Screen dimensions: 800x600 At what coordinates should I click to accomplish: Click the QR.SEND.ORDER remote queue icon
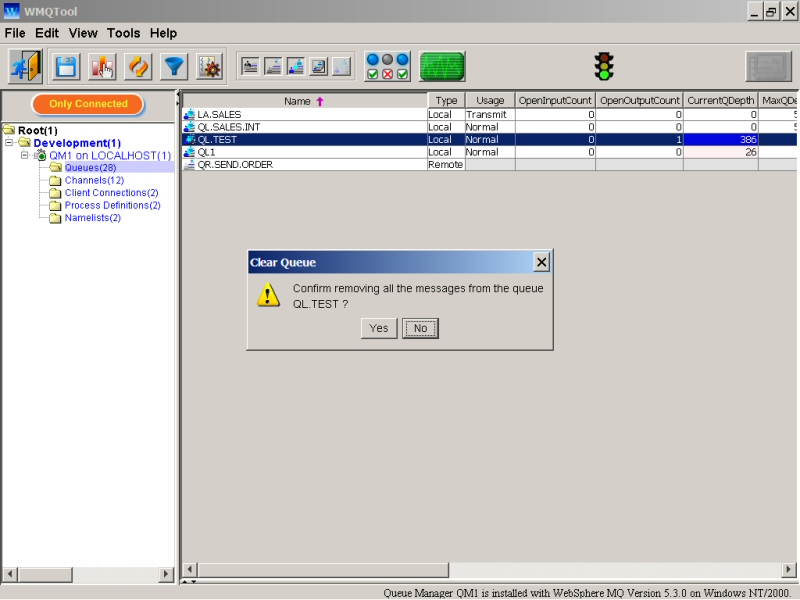coord(189,164)
